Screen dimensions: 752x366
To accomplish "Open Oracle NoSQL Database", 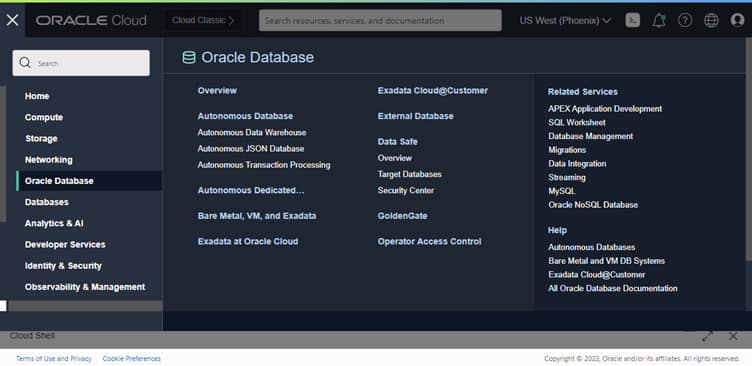I will click(593, 205).
